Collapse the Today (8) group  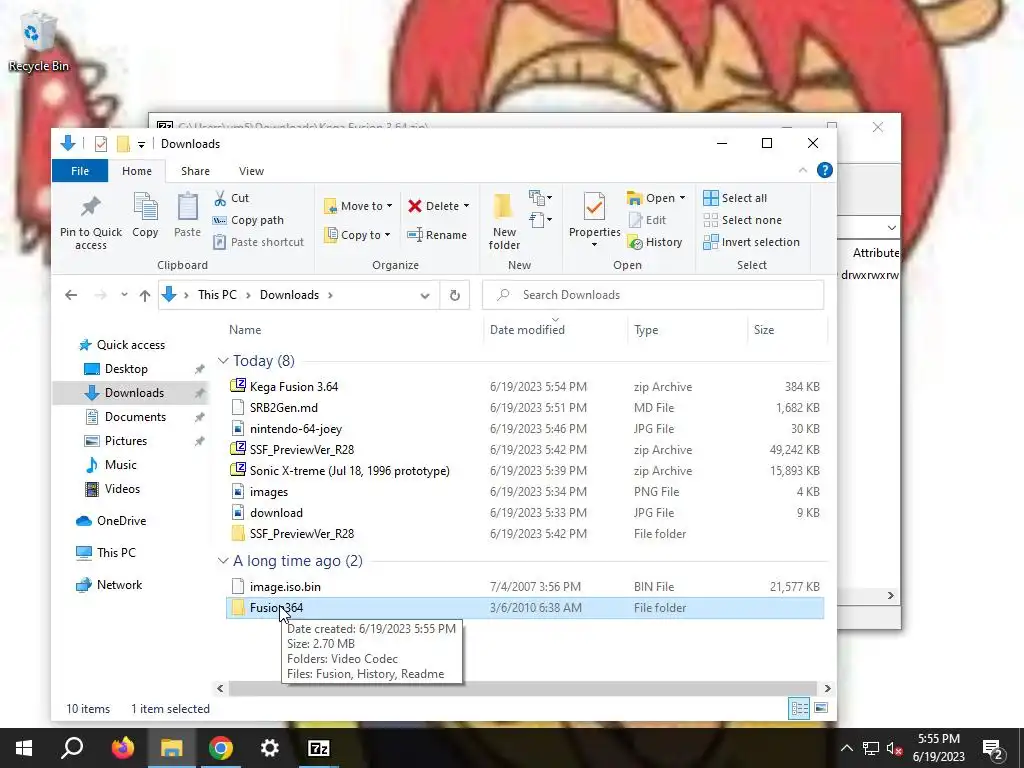[223, 361]
